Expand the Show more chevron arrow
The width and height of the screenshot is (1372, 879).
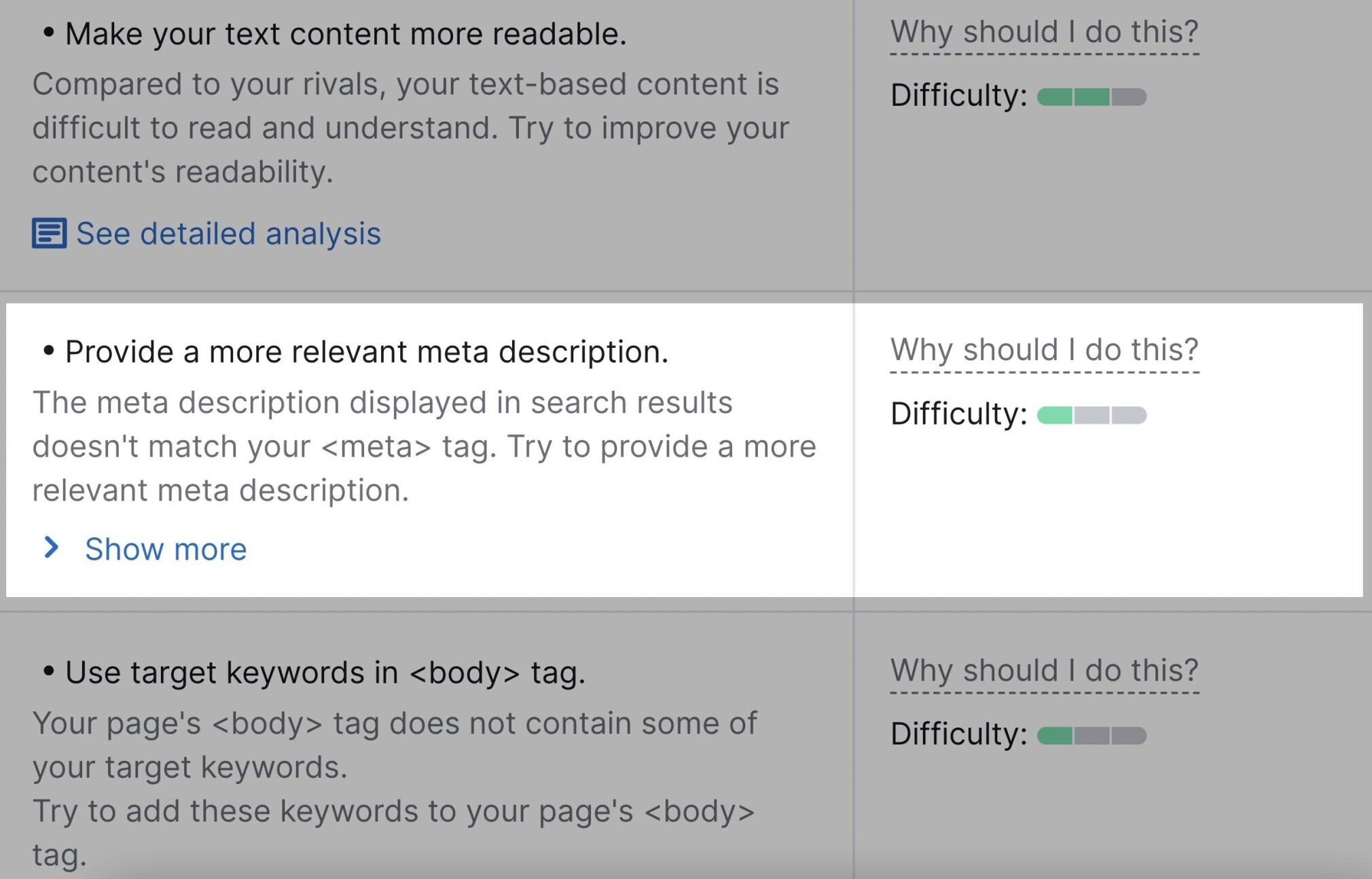coord(51,548)
